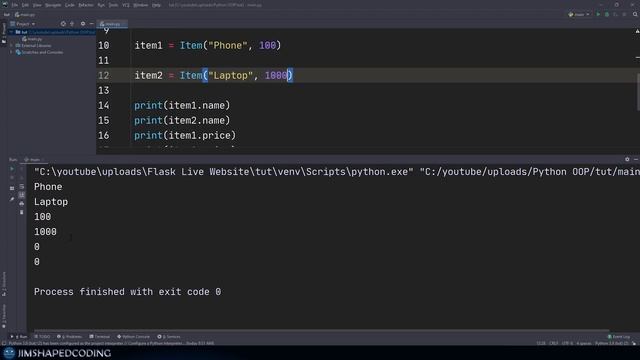Image resolution: width=640 pixels, height=360 pixels.
Task: Select main.py in the project tree
Action: point(32,39)
